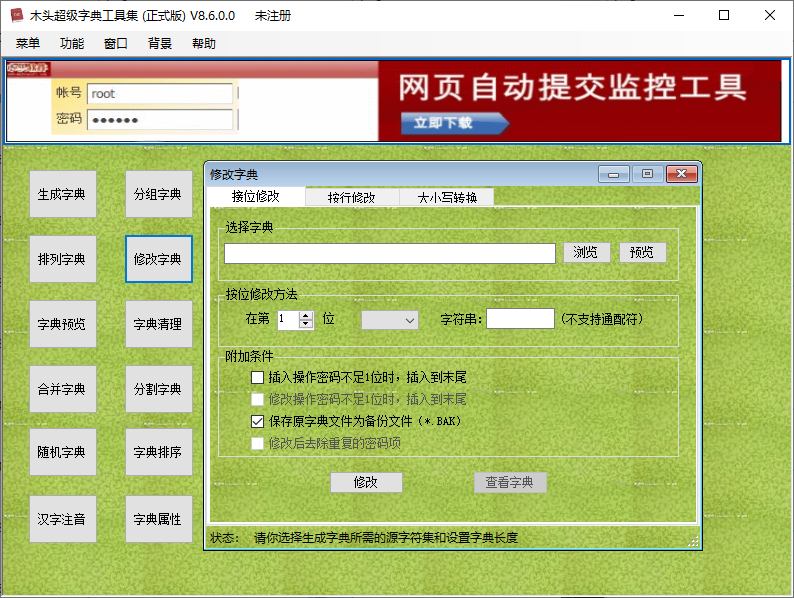
Task: Open the 汉字注音 tool
Action: (62, 519)
